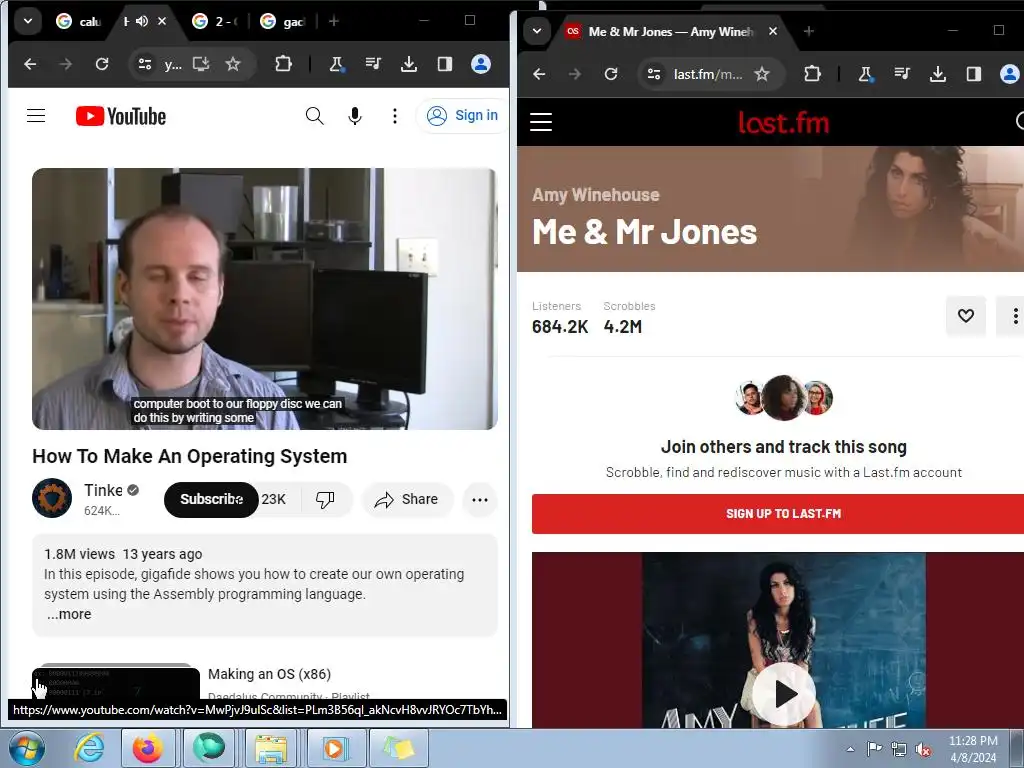Open Firefox from the taskbar

[148, 748]
